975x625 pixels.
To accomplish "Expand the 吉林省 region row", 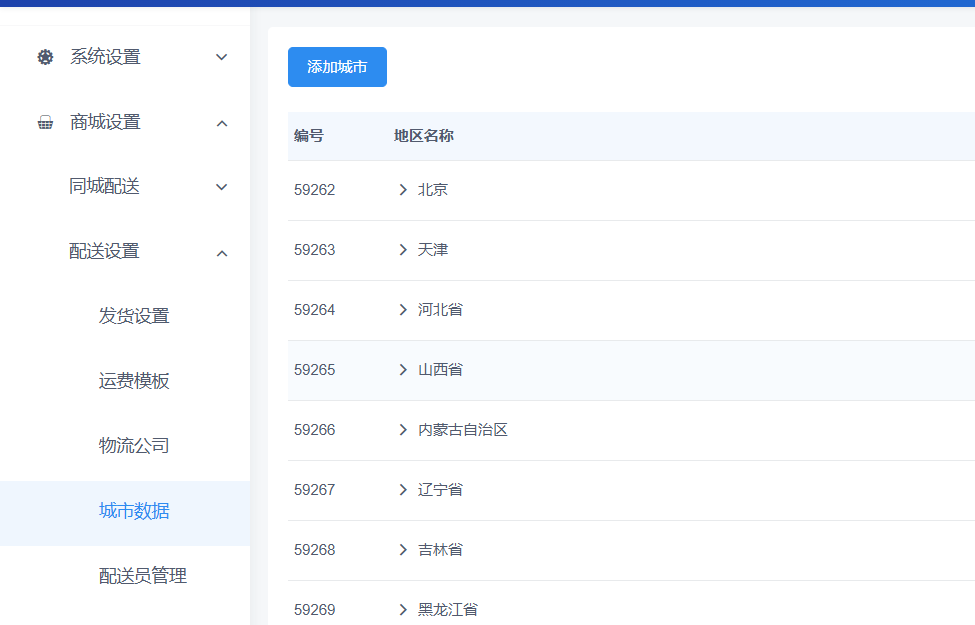I will point(403,550).
